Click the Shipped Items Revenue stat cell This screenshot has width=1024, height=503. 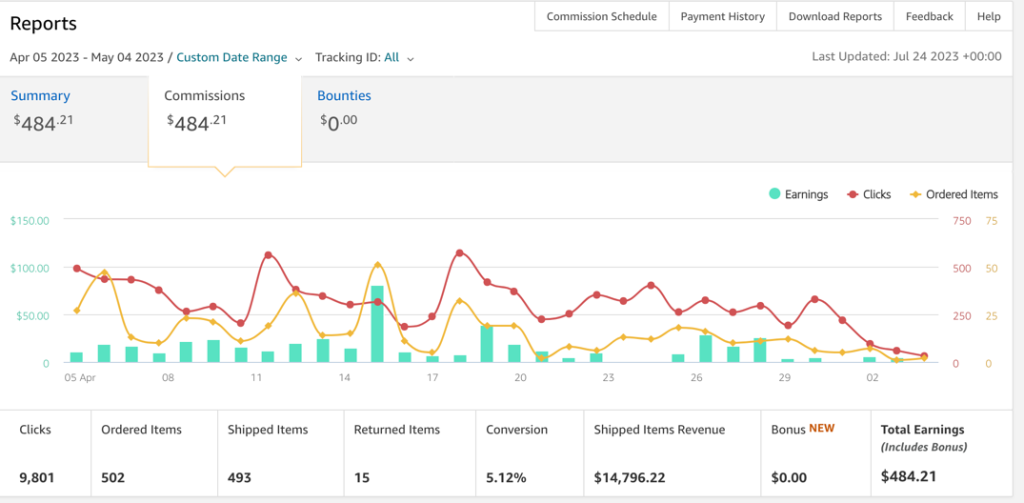(x=671, y=453)
